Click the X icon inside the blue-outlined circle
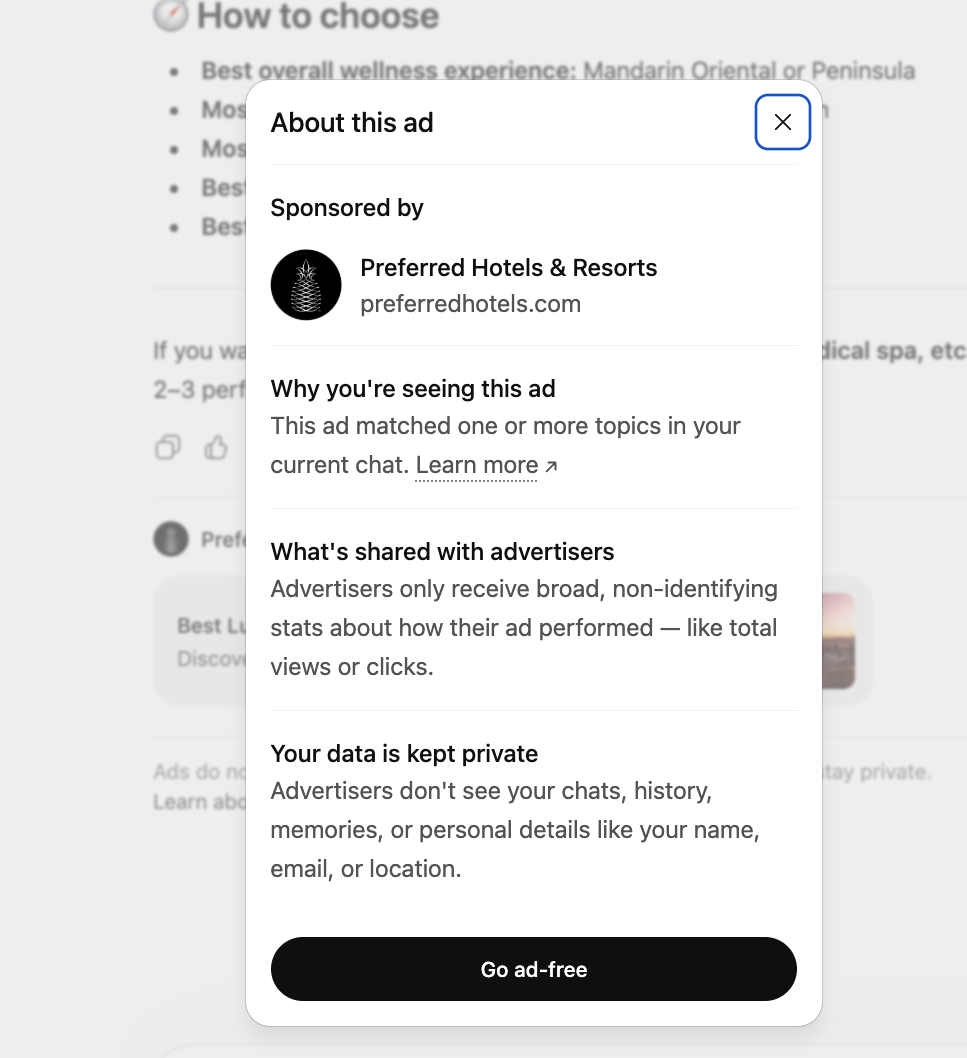Viewport: 967px width, 1058px height. click(x=782, y=122)
